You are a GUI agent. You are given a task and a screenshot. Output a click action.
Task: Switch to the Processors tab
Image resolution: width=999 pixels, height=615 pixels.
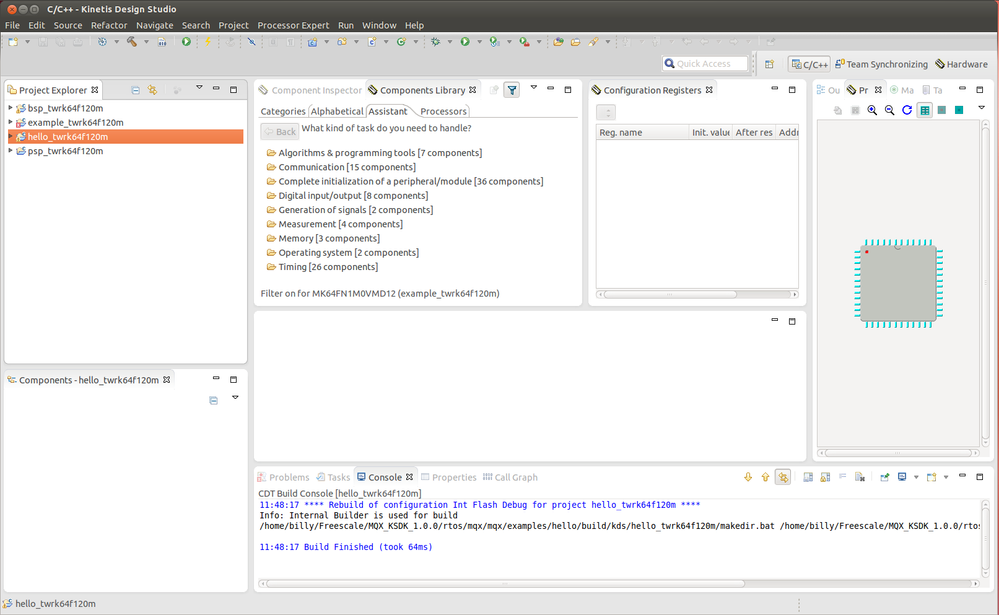(x=443, y=111)
